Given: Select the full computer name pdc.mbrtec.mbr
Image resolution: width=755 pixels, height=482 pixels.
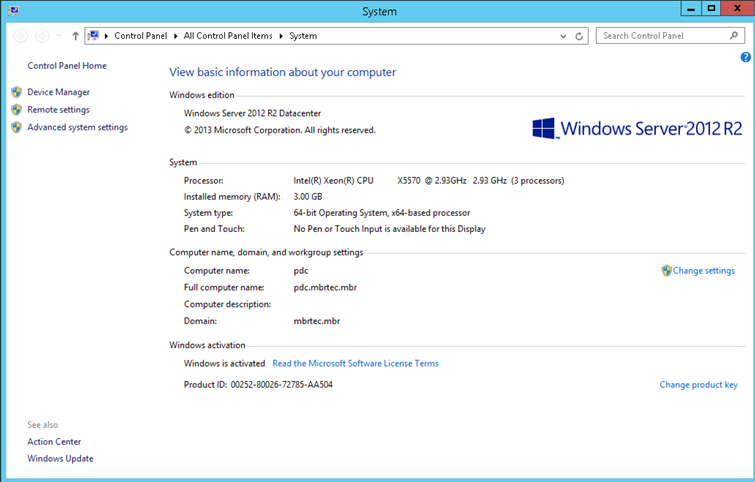Looking at the screenshot, I should coord(325,287).
